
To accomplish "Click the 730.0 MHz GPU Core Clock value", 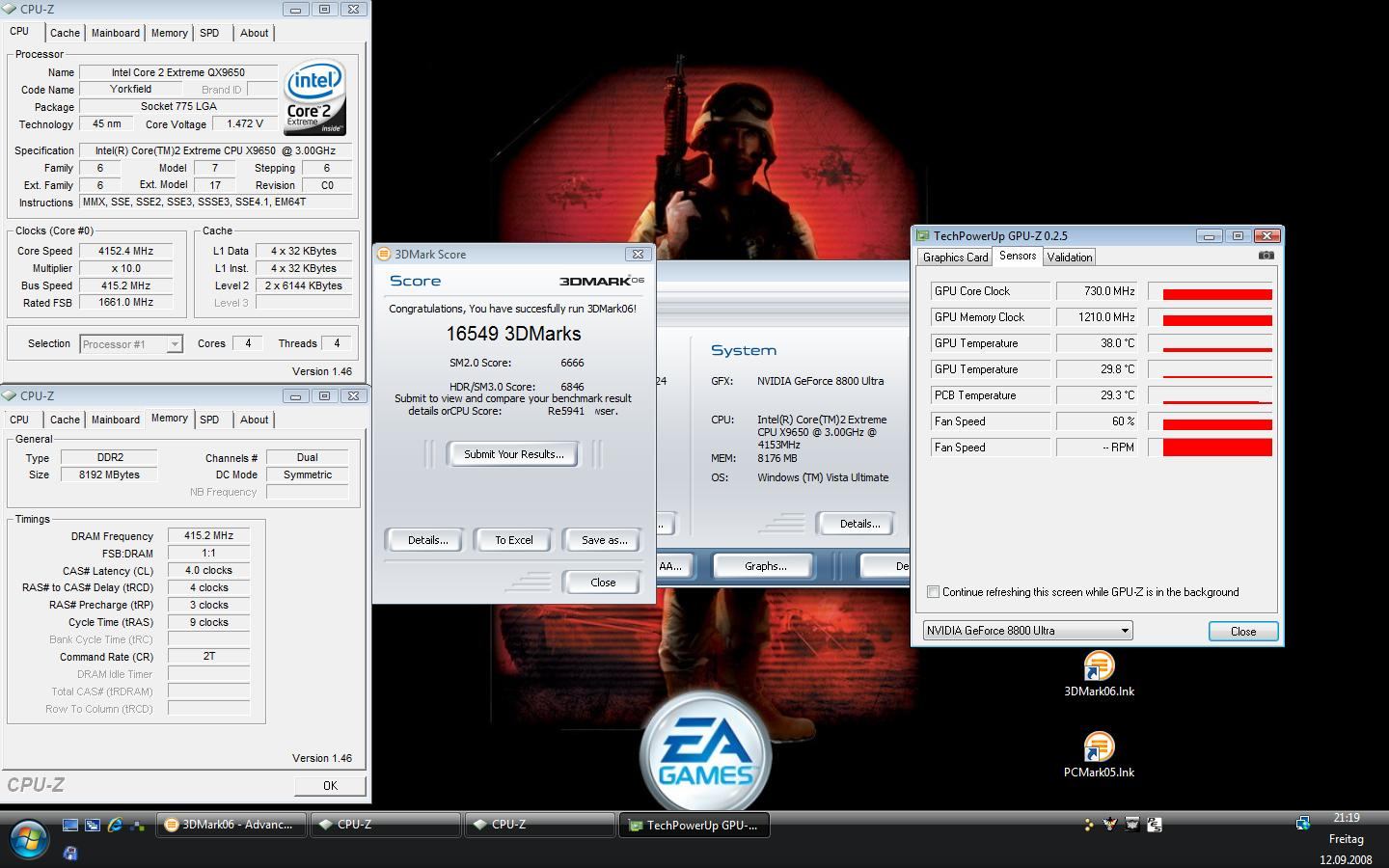I will tap(1098, 291).
